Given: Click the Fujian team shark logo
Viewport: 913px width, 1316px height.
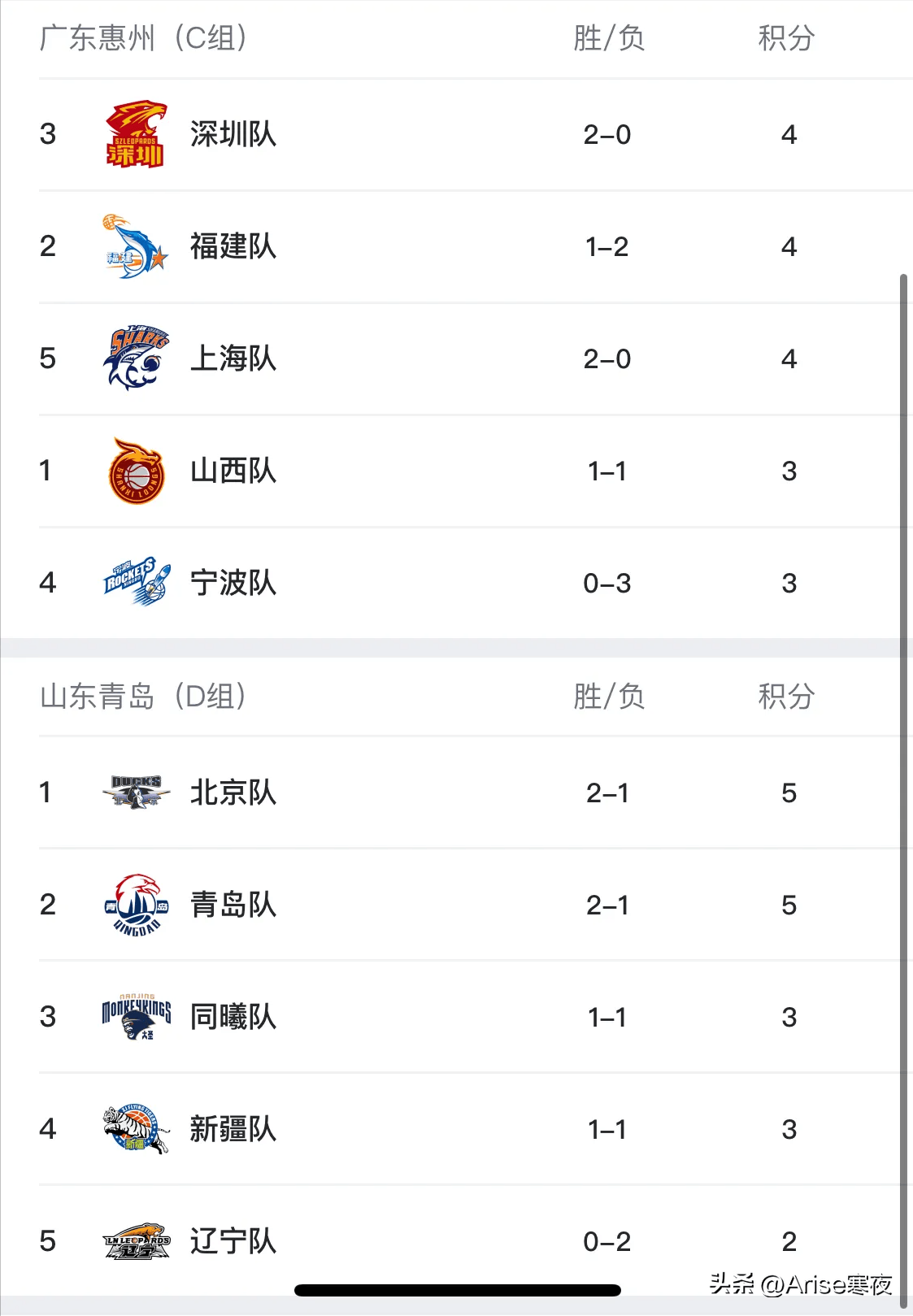Looking at the screenshot, I should (136, 246).
